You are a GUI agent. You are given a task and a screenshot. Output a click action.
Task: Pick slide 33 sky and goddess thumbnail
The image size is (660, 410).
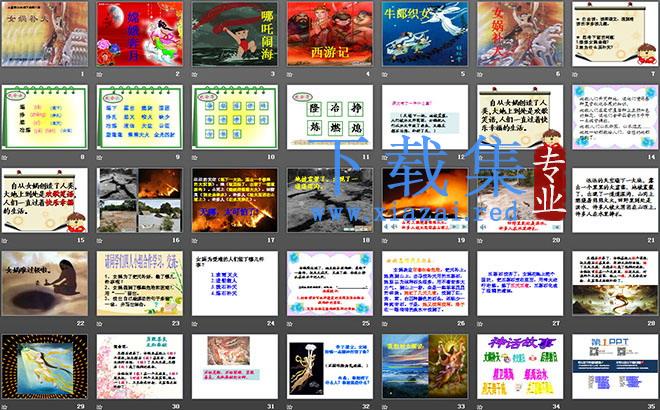425,367
